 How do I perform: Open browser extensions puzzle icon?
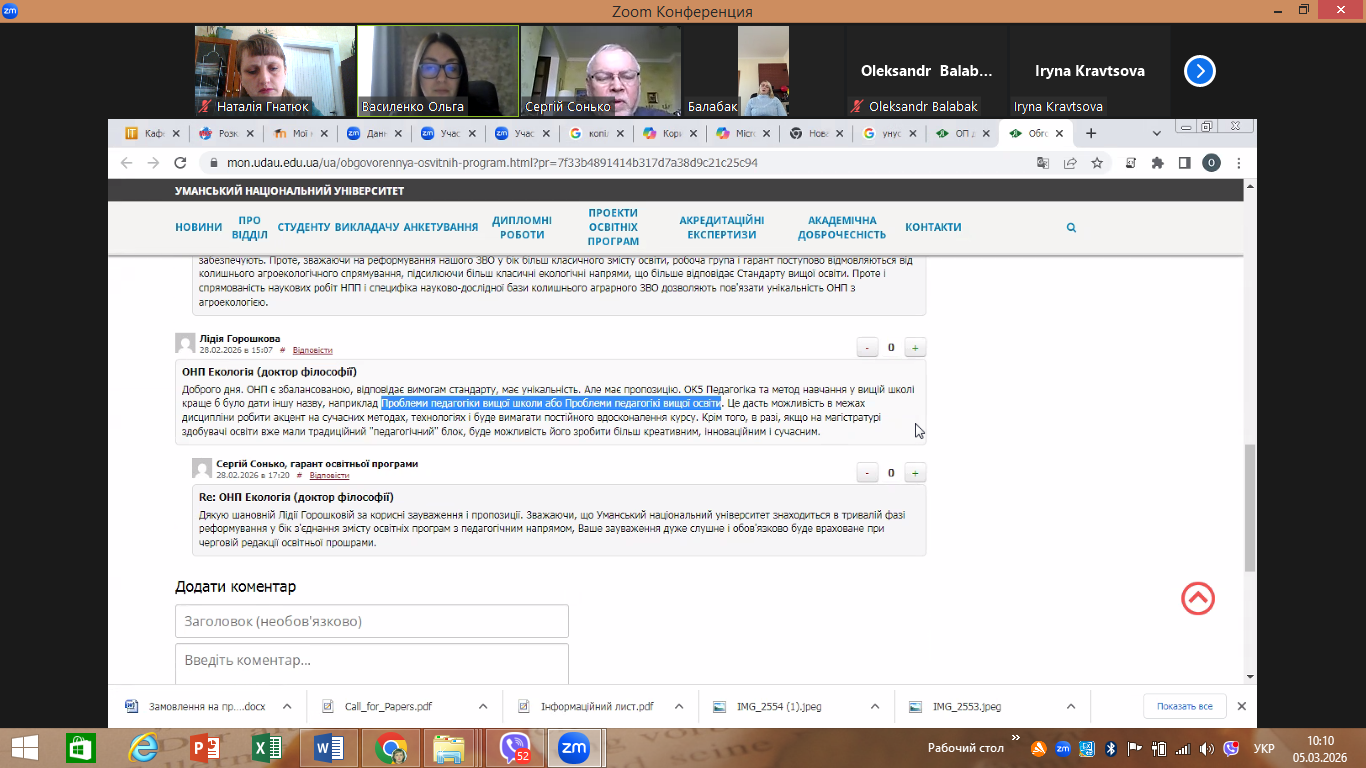click(1158, 163)
